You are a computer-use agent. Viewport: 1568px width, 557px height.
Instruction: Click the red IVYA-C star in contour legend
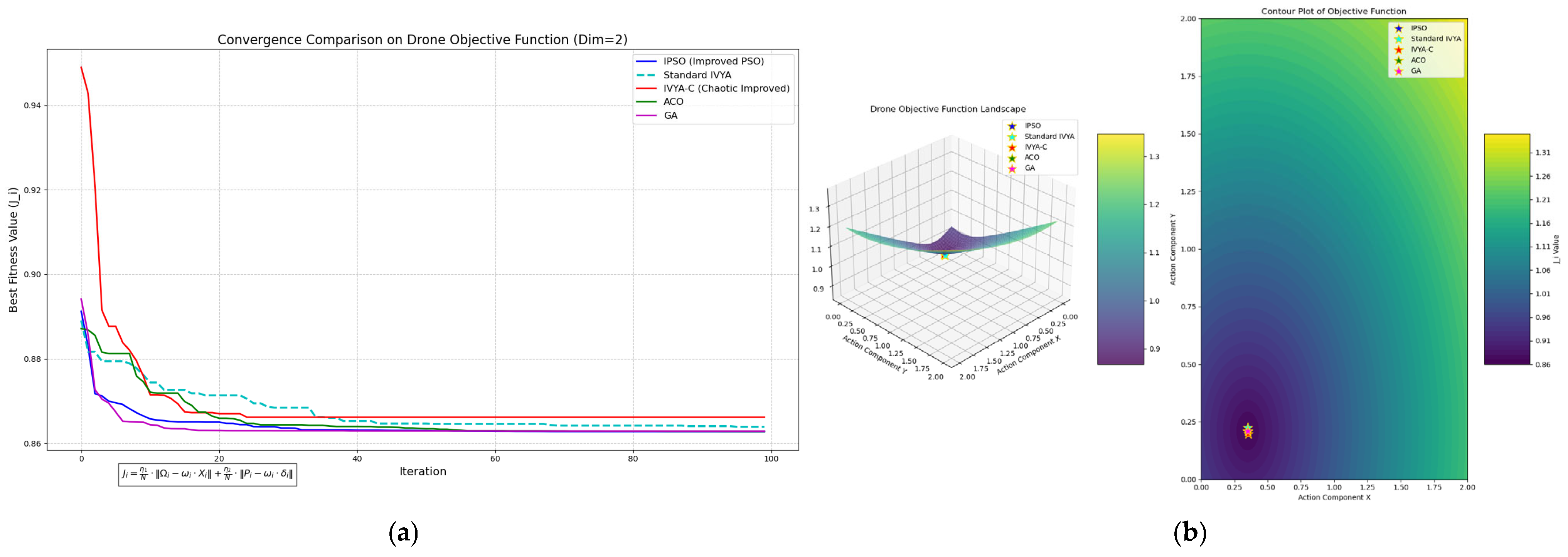pyautogui.click(x=1398, y=50)
